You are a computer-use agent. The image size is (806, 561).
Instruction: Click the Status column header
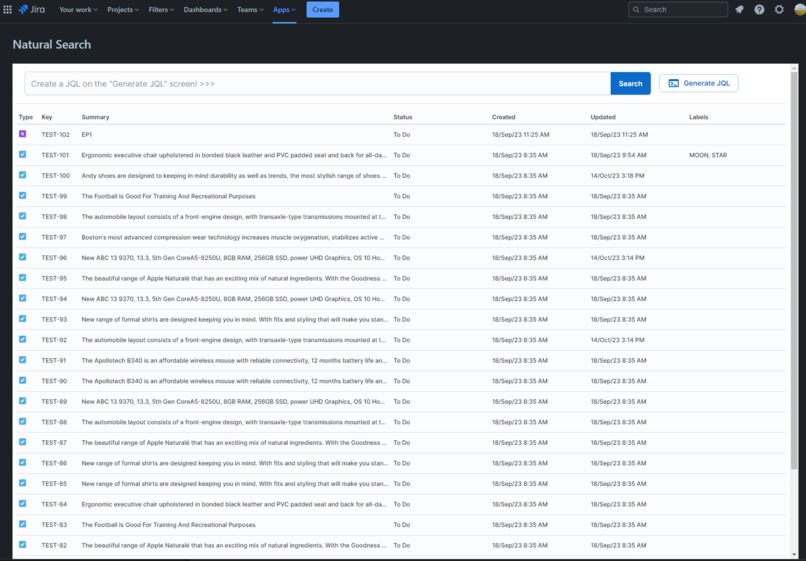[402, 117]
